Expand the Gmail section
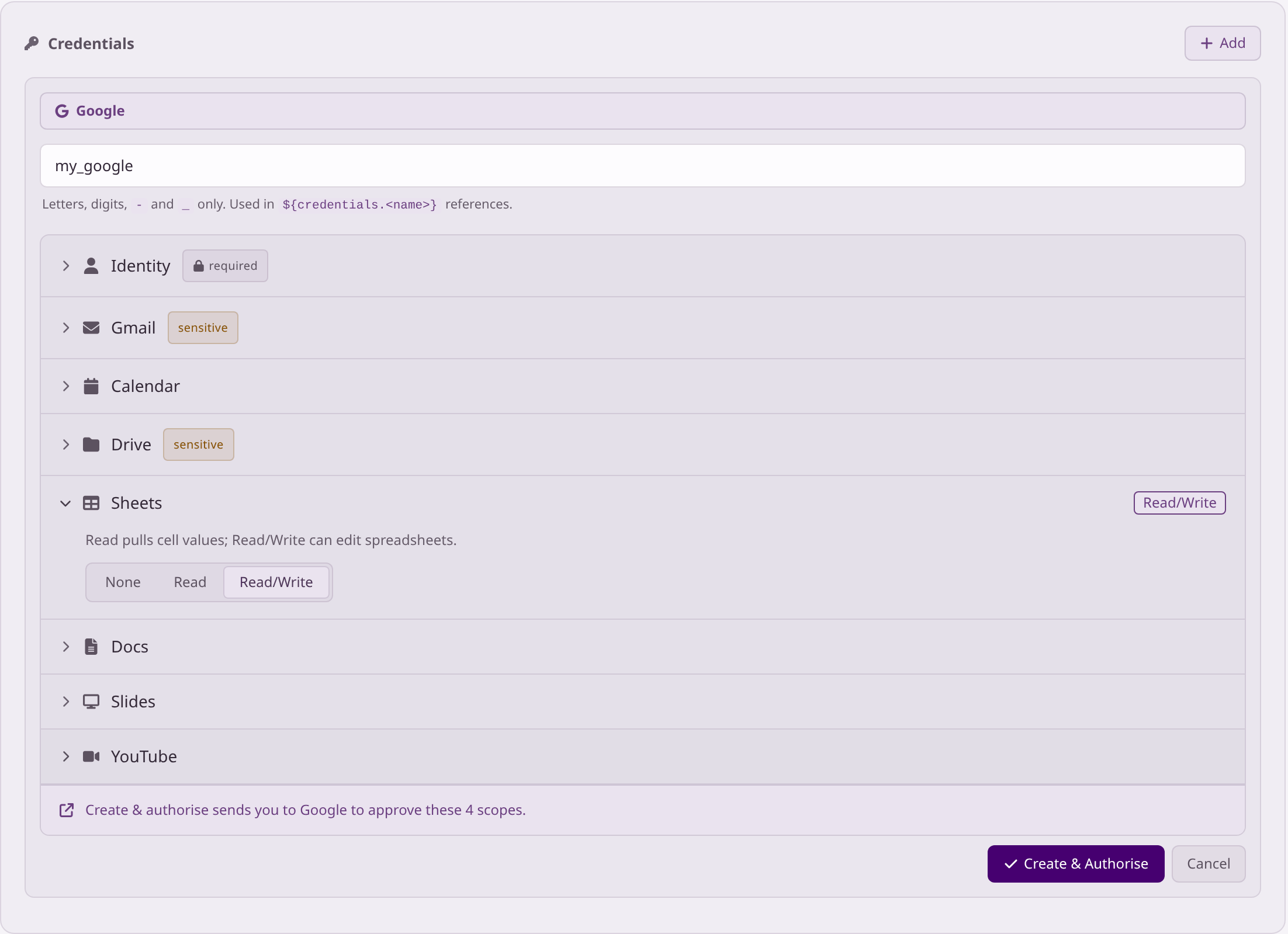This screenshot has width=1288, height=934. click(x=66, y=328)
